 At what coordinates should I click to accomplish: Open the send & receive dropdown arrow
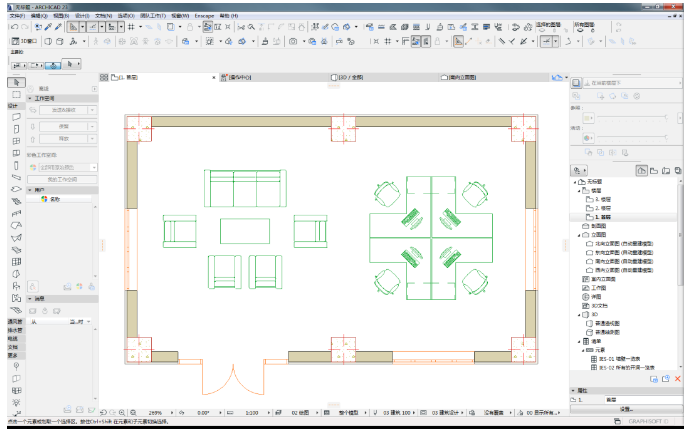pos(92,110)
